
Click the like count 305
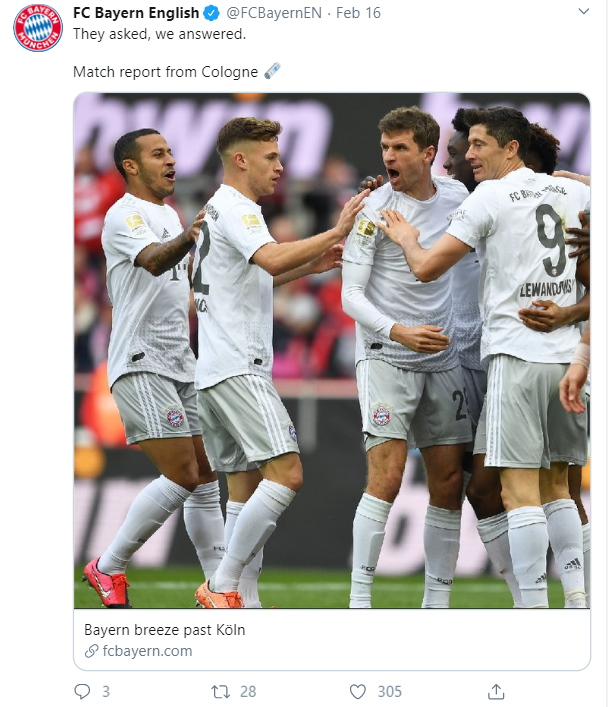tap(389, 691)
